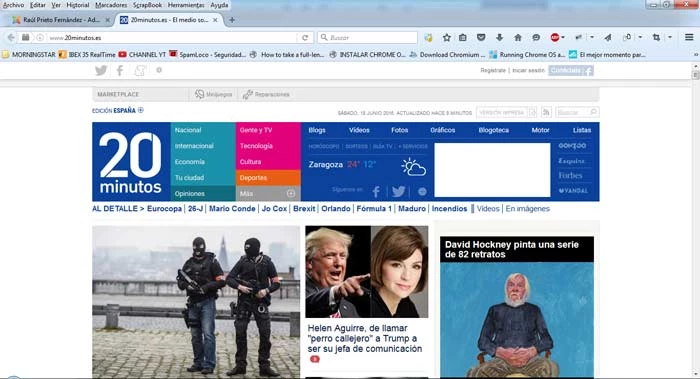Click the RSS feed icon near Versión impresa

point(546,112)
